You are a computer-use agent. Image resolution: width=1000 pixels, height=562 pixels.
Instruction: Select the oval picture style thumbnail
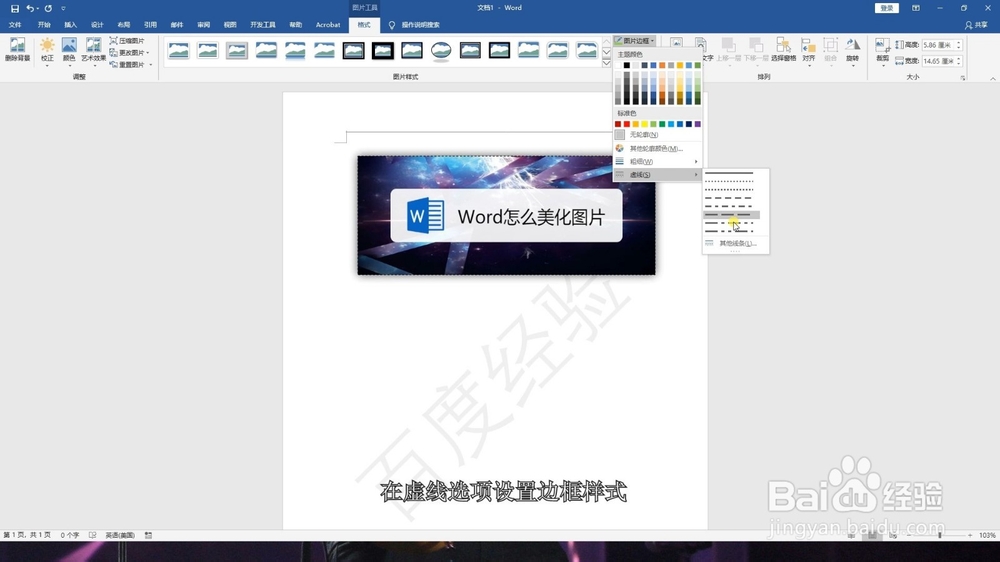[441, 50]
